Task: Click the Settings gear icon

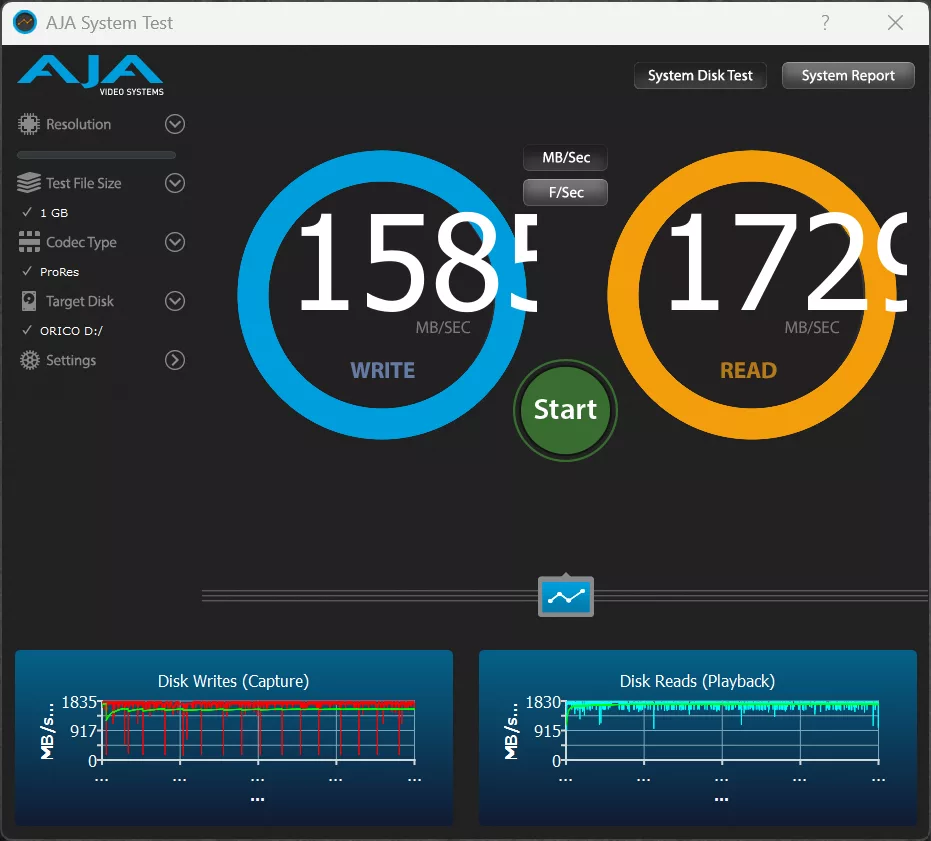Action: point(29,361)
